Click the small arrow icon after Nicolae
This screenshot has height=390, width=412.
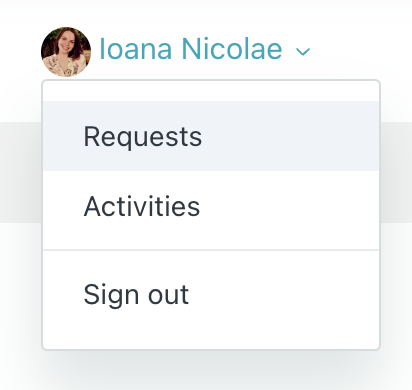tap(303, 52)
